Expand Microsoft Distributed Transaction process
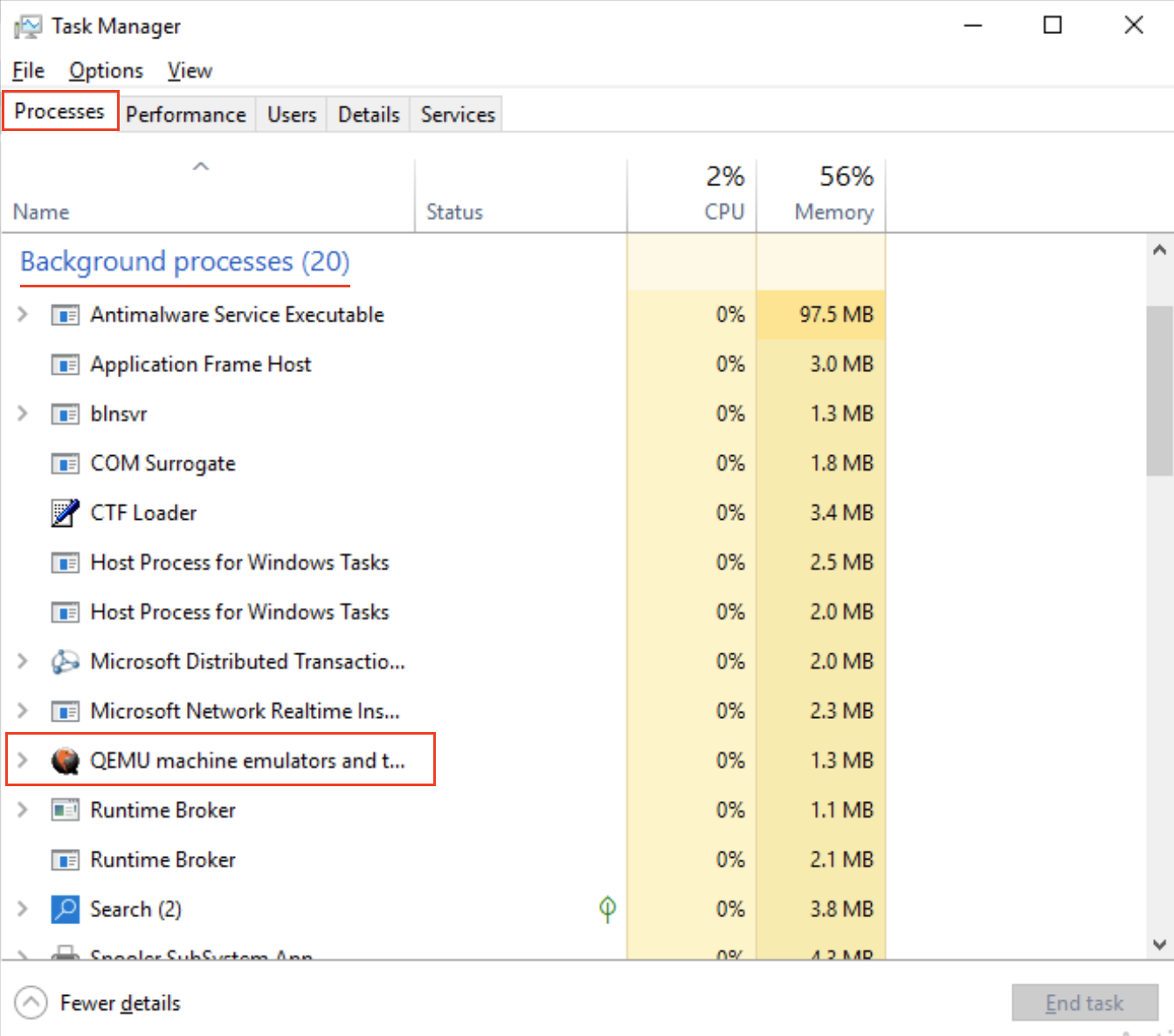 tap(23, 662)
